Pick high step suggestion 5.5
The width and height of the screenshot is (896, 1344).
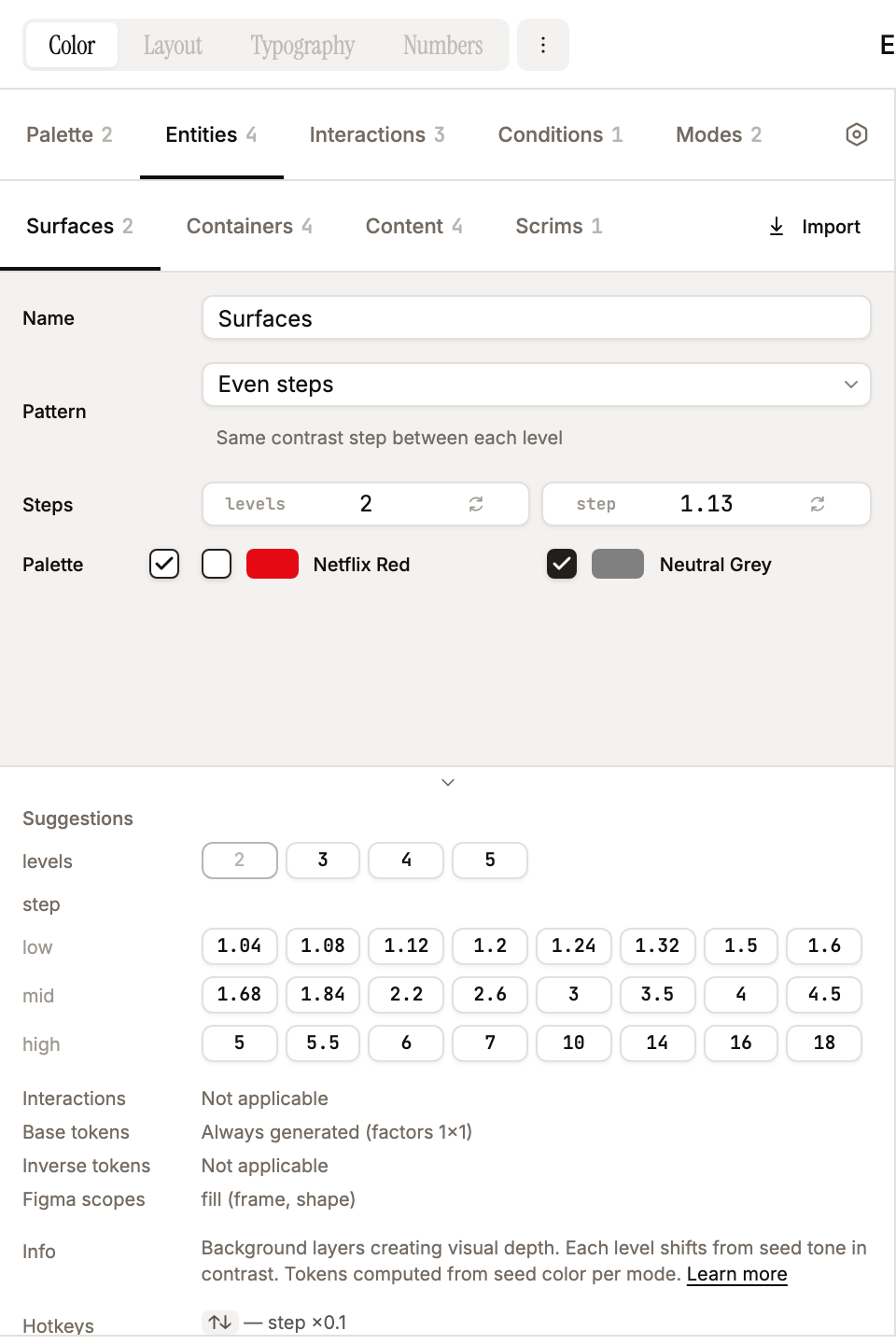(x=323, y=1043)
